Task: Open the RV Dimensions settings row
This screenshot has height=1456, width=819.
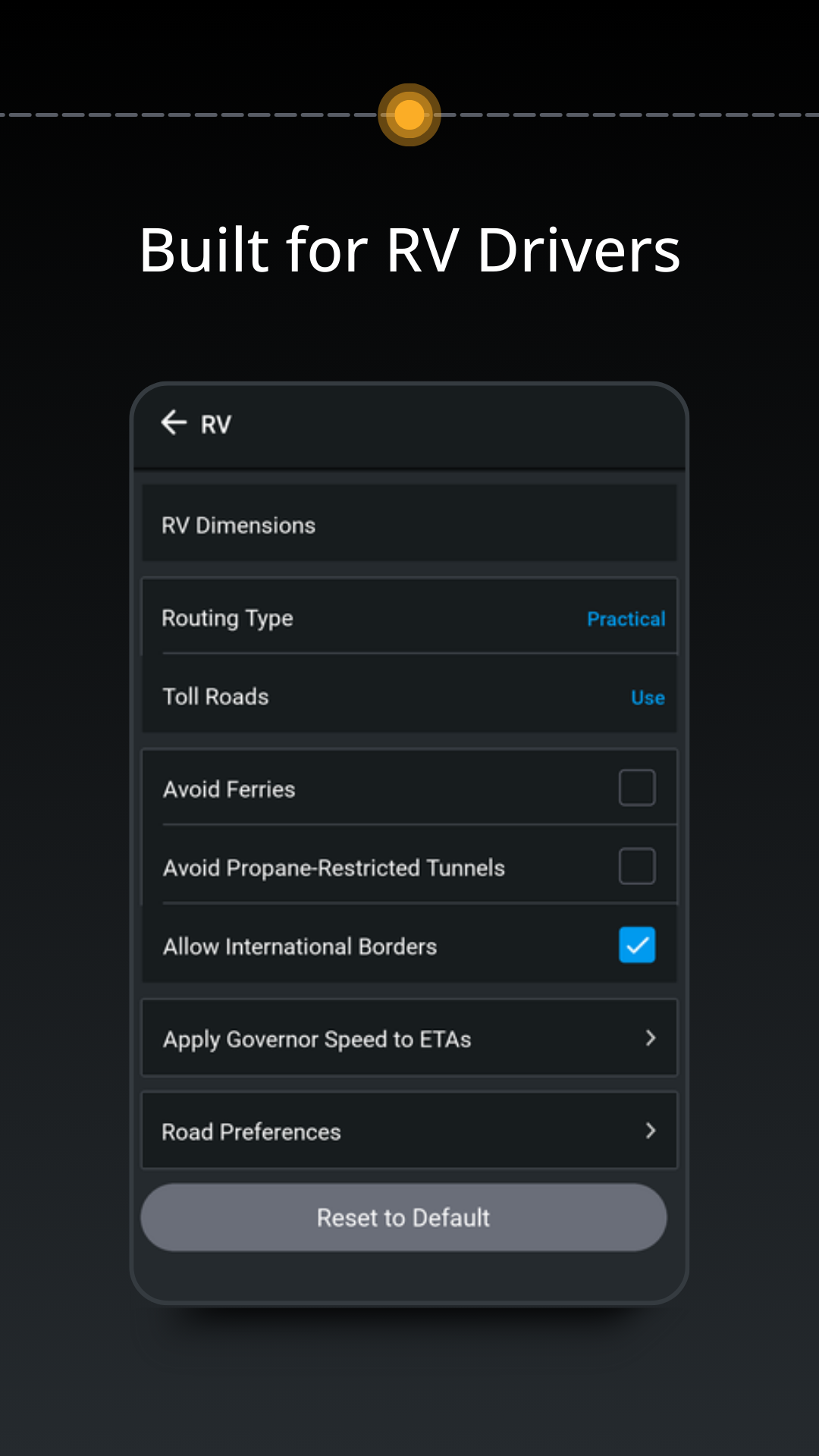Action: [409, 524]
